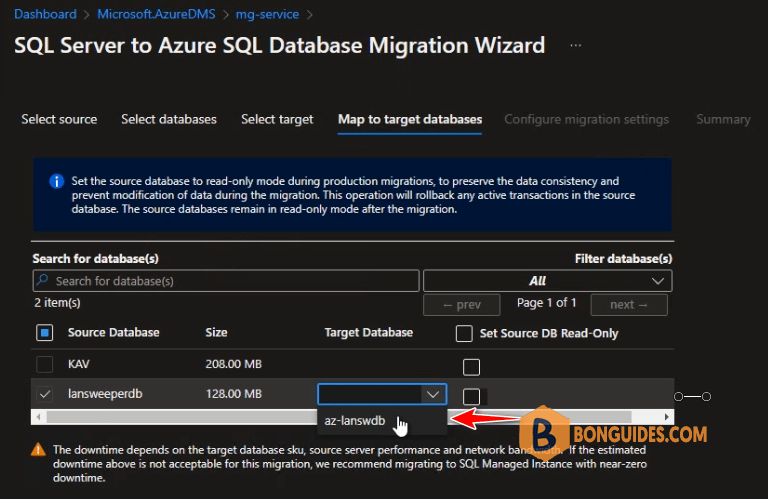Viewport: 768px width, 499px height.
Task: Switch to the Select source tab
Action: pos(59,119)
